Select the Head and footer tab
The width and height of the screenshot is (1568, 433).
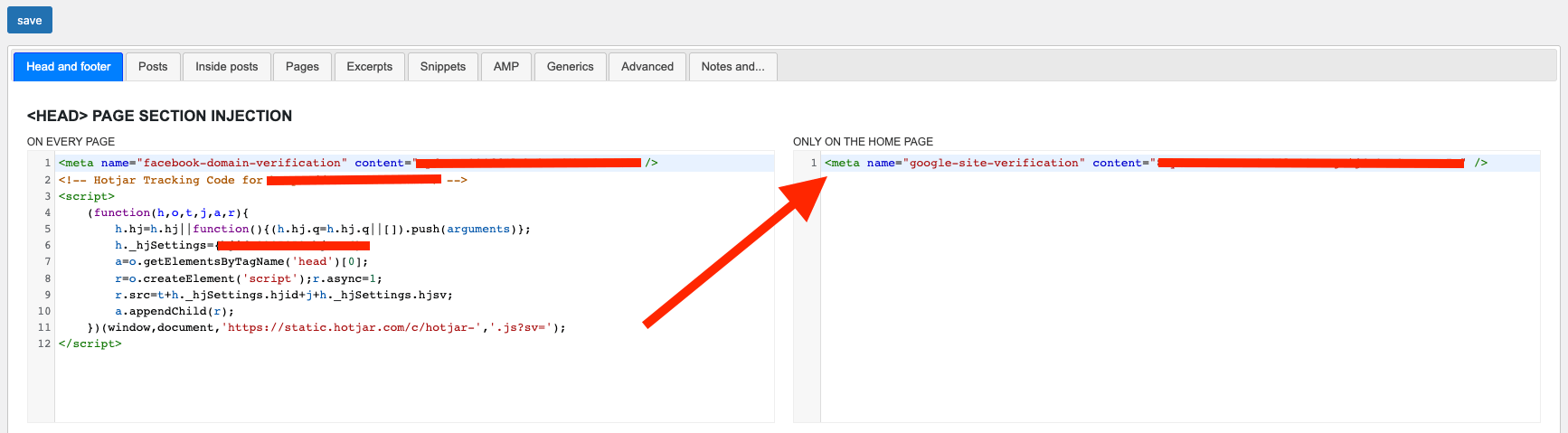click(68, 66)
